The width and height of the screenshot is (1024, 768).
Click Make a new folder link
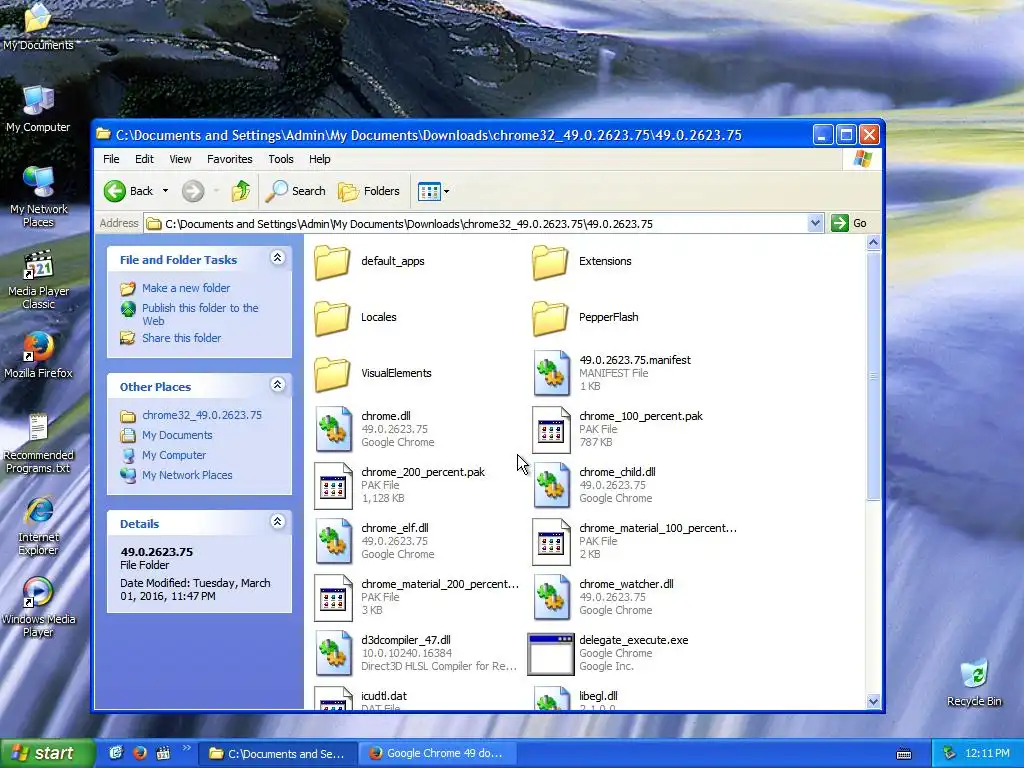click(186, 288)
